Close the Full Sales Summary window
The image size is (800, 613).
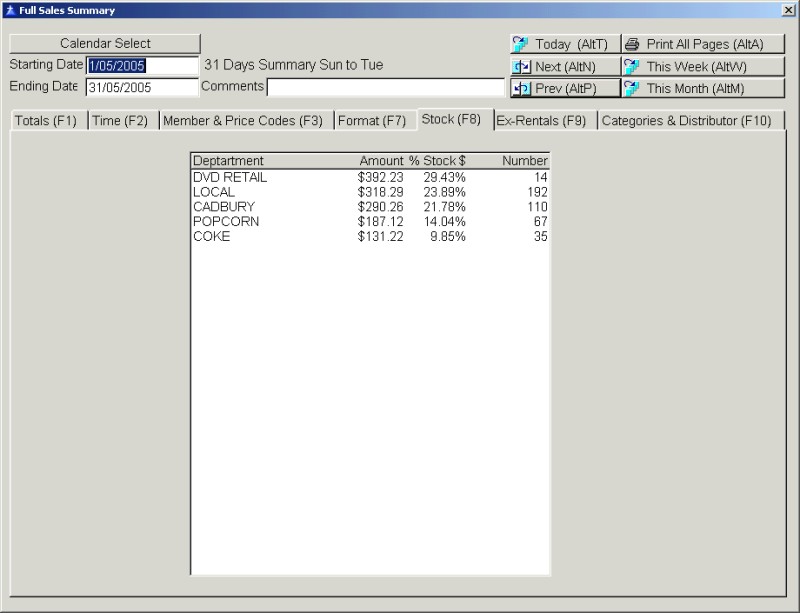(788, 10)
